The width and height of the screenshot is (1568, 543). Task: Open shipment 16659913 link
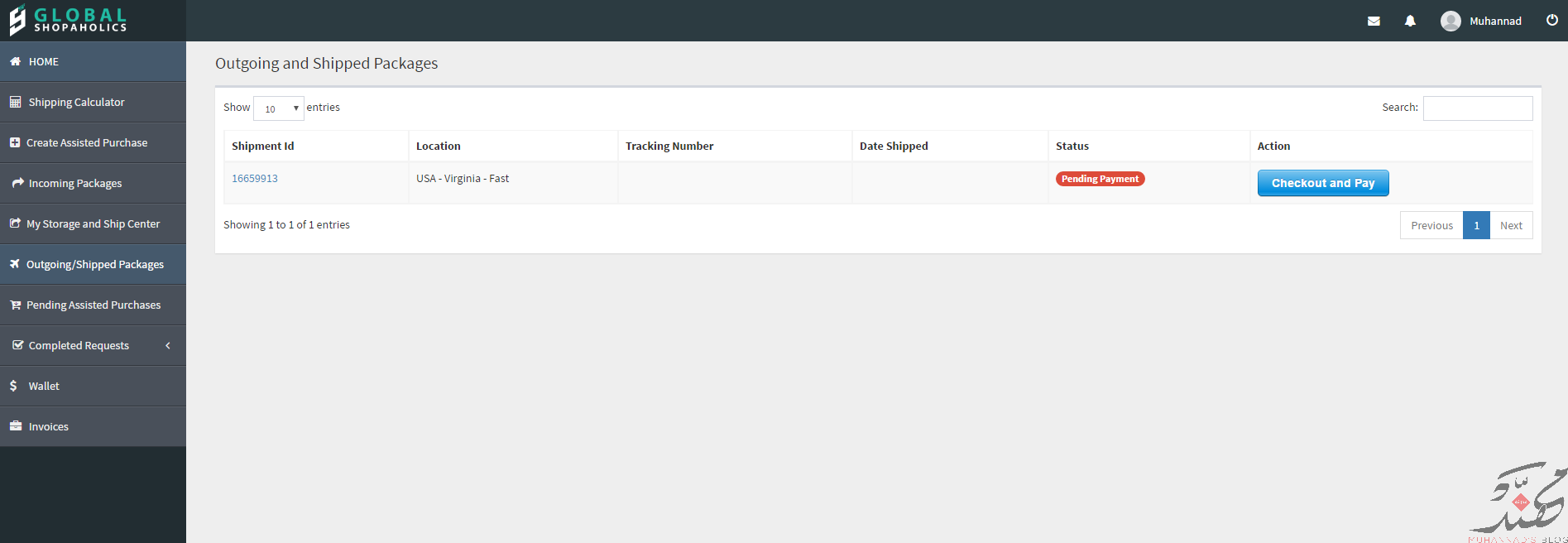pyautogui.click(x=255, y=179)
